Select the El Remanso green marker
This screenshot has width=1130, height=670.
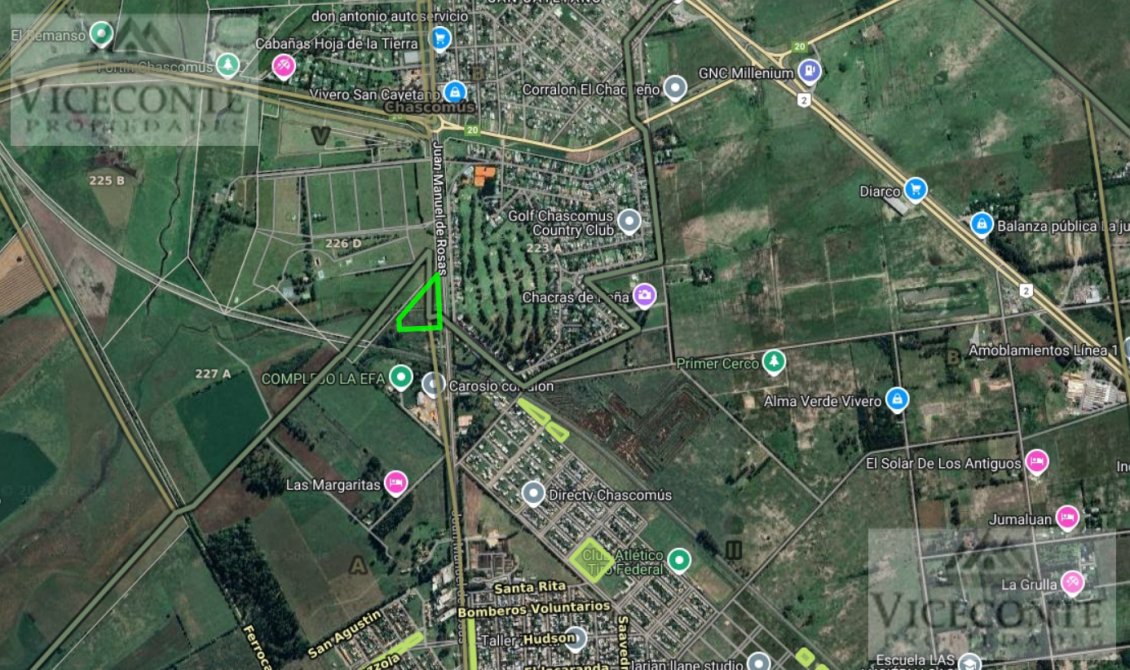(x=101, y=33)
